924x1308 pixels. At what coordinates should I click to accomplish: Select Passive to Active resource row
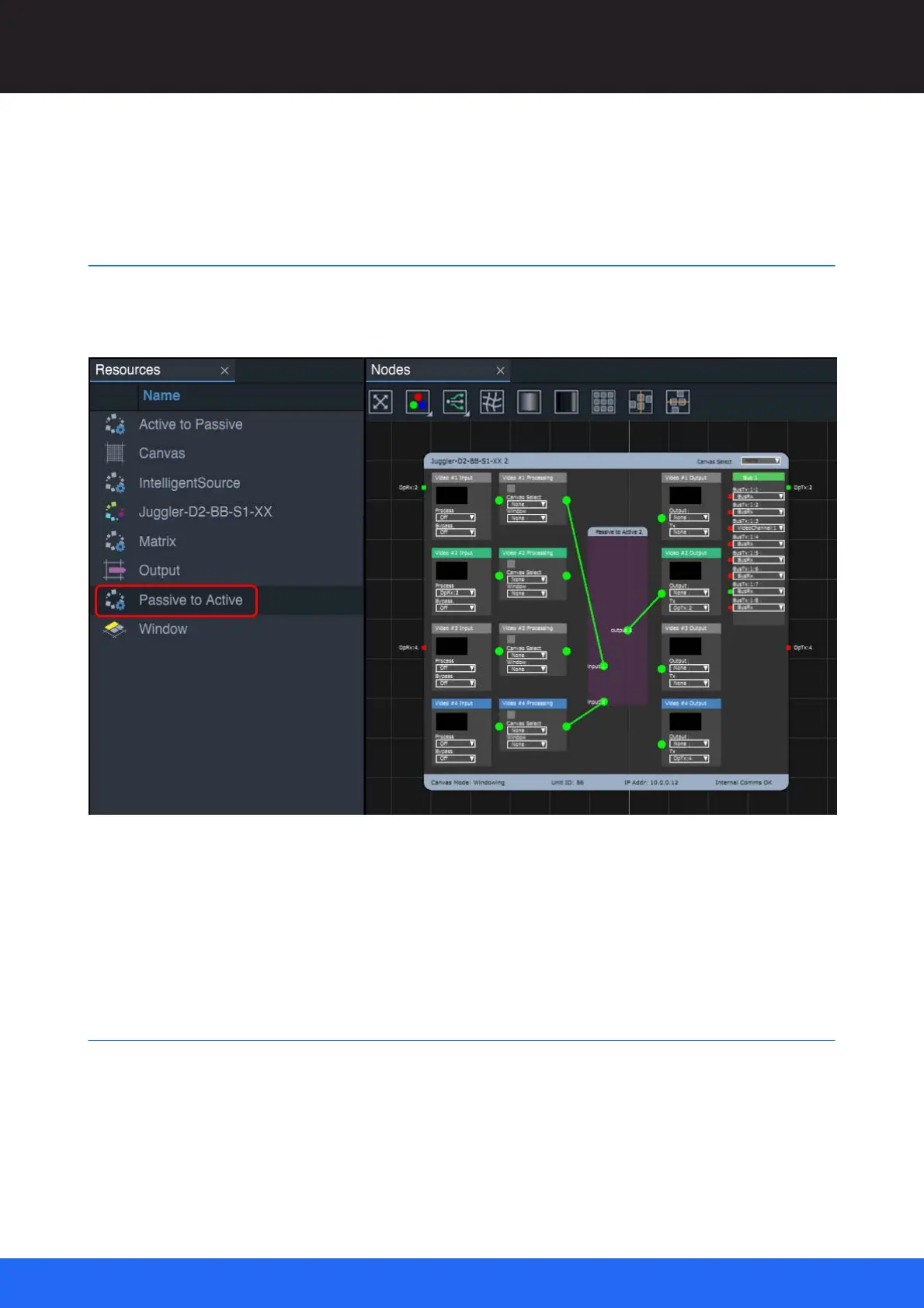[x=227, y=600]
